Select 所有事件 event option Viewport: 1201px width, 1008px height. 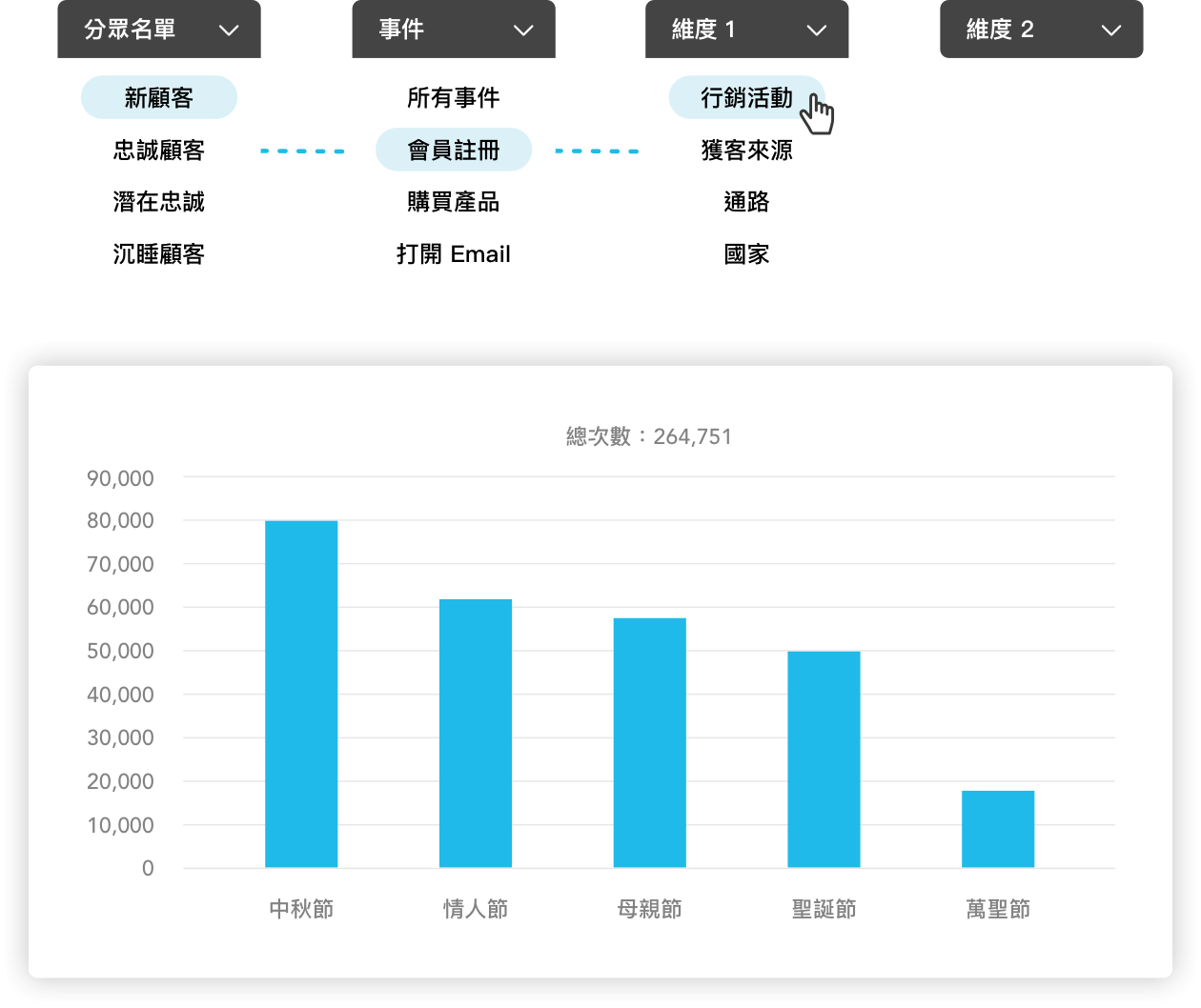[x=453, y=97]
